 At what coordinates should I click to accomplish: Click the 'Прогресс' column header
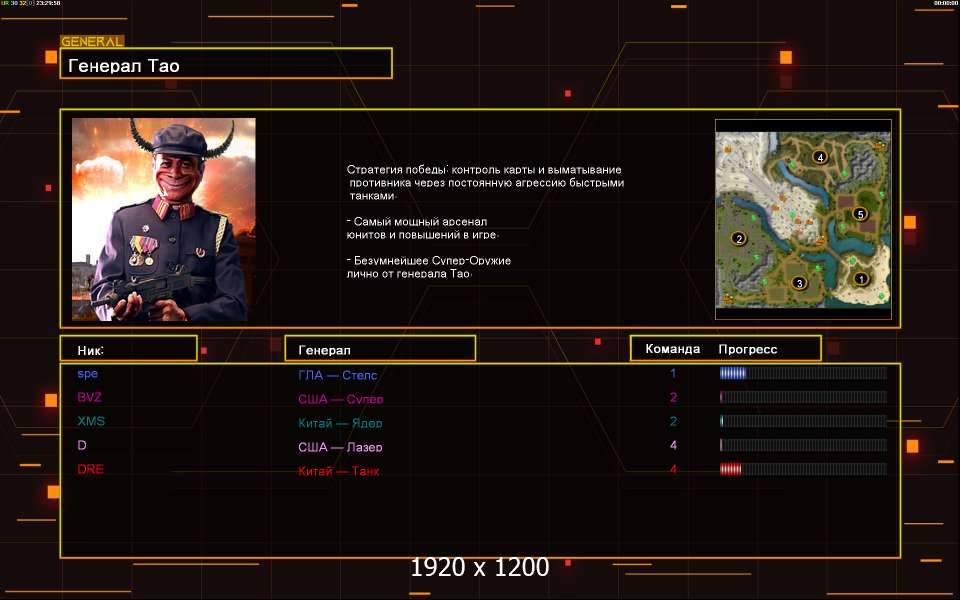pyautogui.click(x=748, y=349)
